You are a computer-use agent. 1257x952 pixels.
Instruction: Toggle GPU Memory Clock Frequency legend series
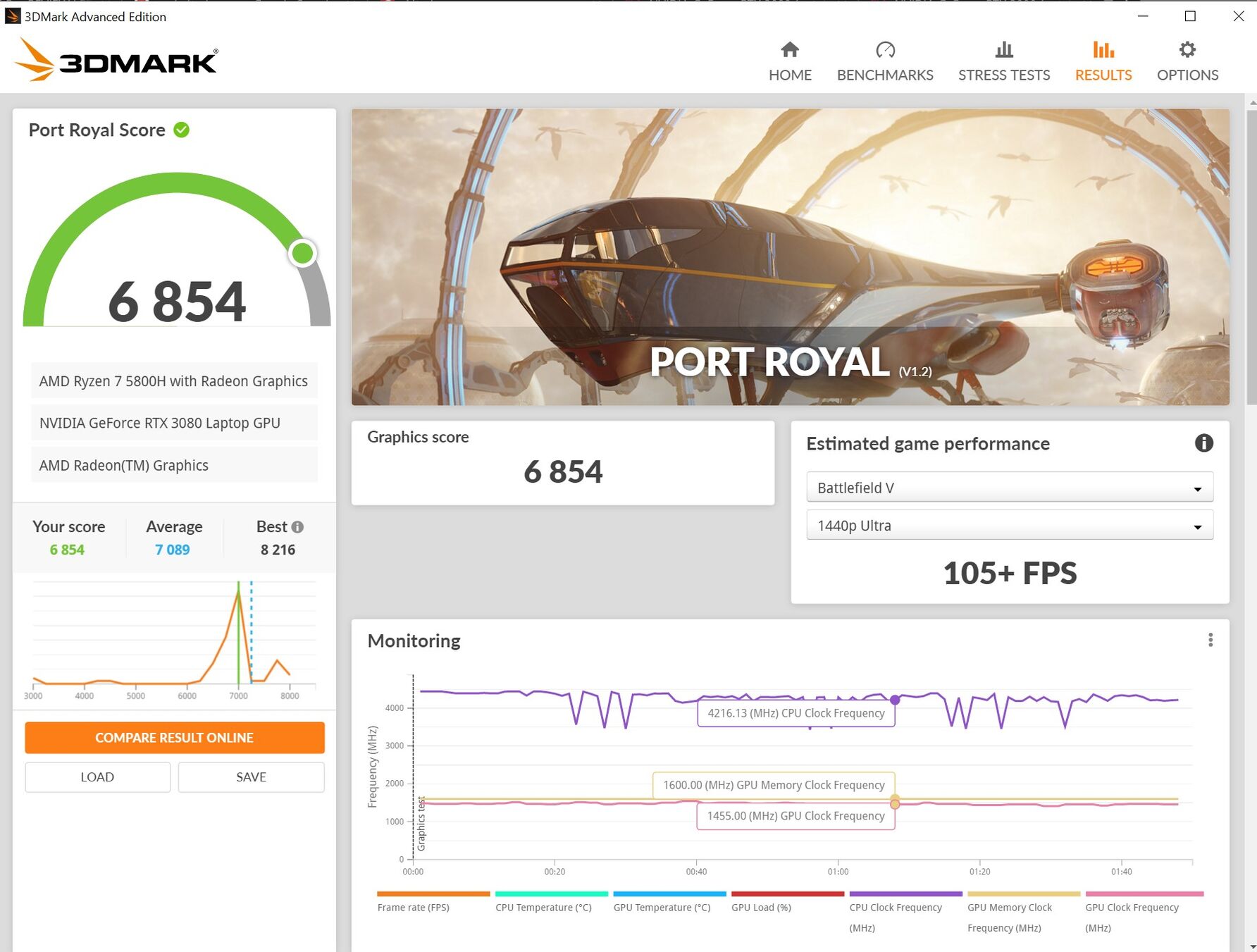click(x=1024, y=913)
